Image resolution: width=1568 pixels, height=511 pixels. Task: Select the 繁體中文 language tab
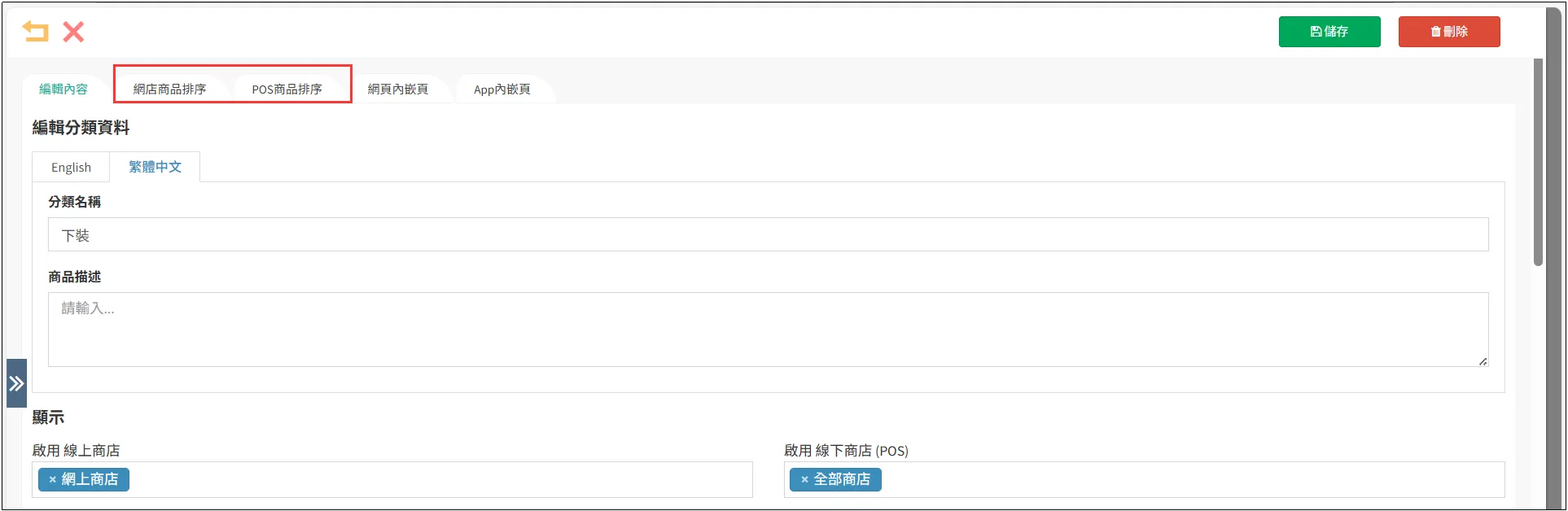[155, 167]
